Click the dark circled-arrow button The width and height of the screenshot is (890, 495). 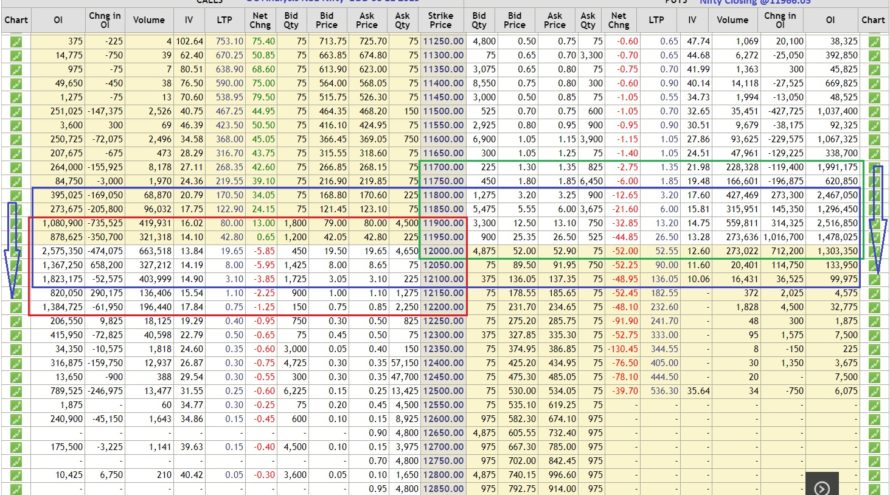(822, 486)
